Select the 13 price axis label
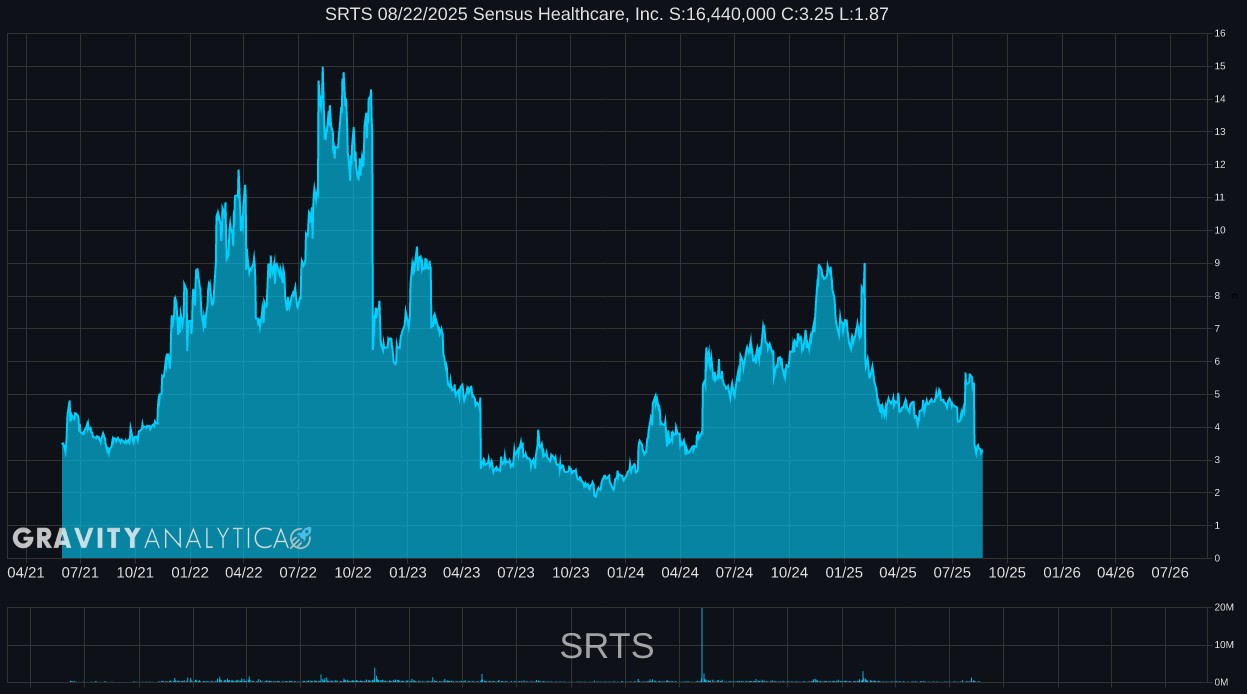This screenshot has width=1247, height=694. 1220,132
